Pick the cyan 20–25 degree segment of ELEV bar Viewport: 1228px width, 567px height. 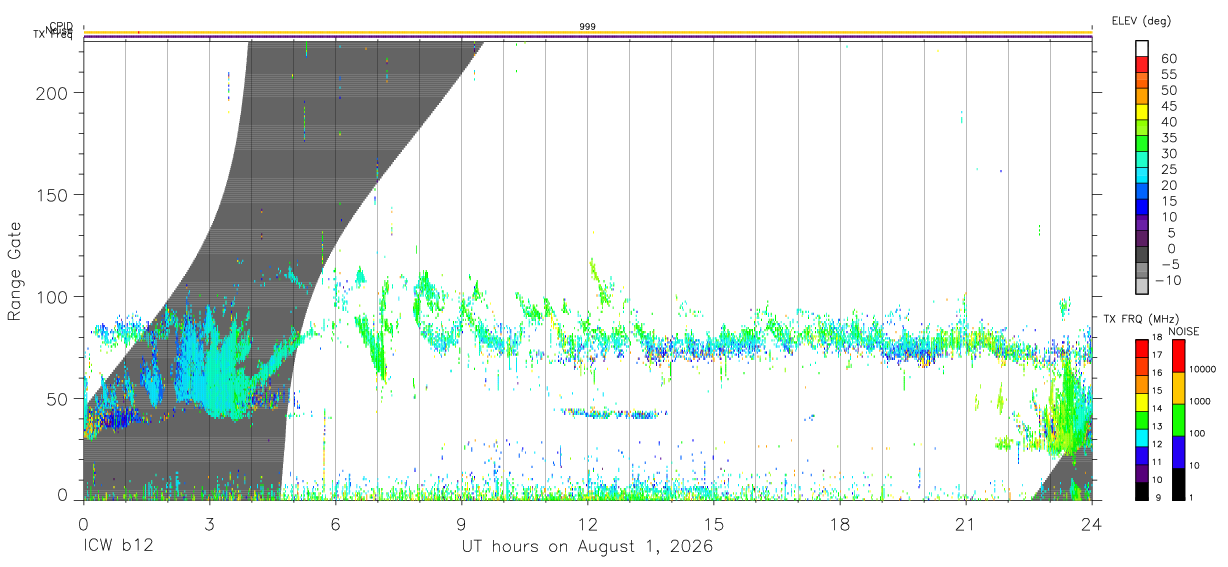[x=1144, y=176]
